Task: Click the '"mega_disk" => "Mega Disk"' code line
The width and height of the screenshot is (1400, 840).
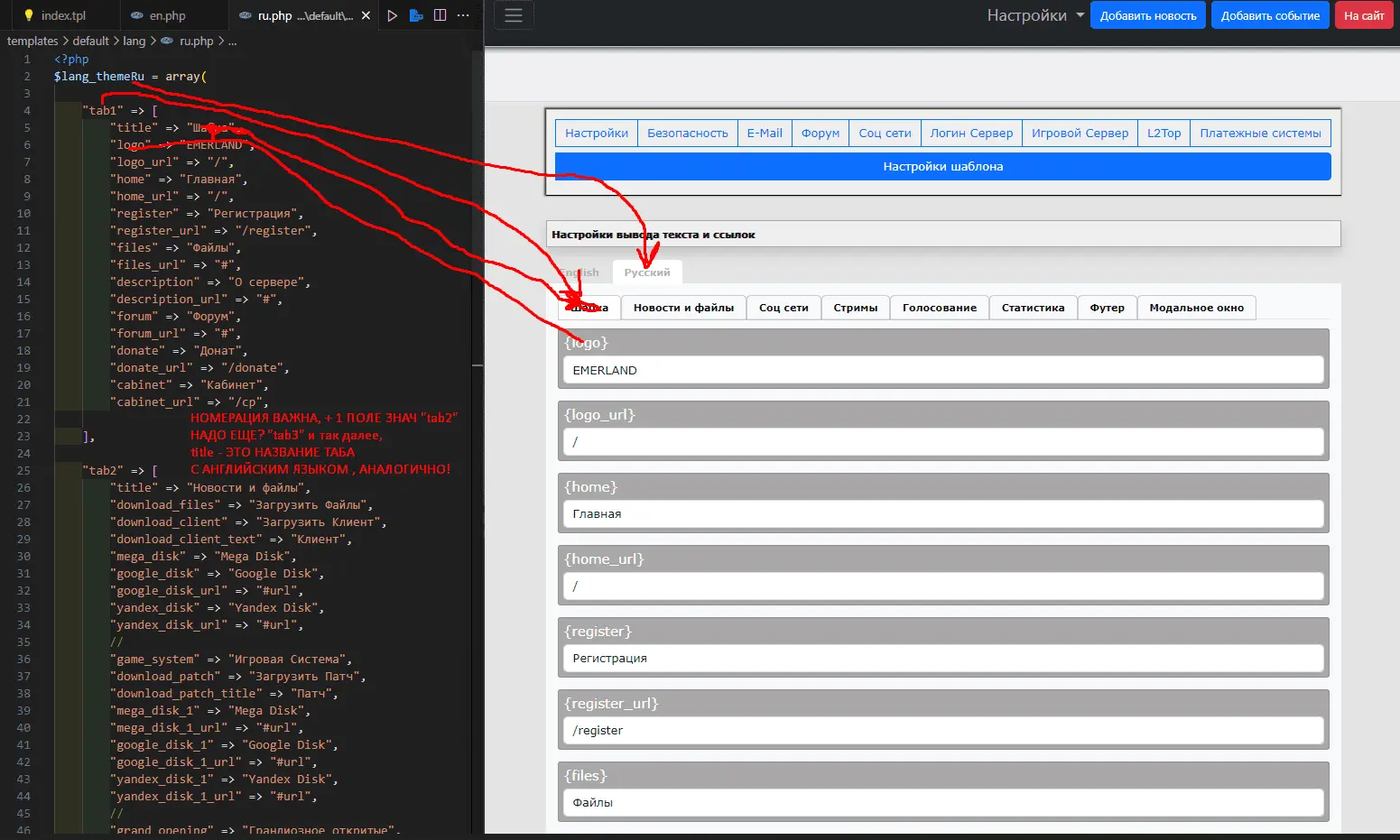Action: pyautogui.click(x=203, y=557)
